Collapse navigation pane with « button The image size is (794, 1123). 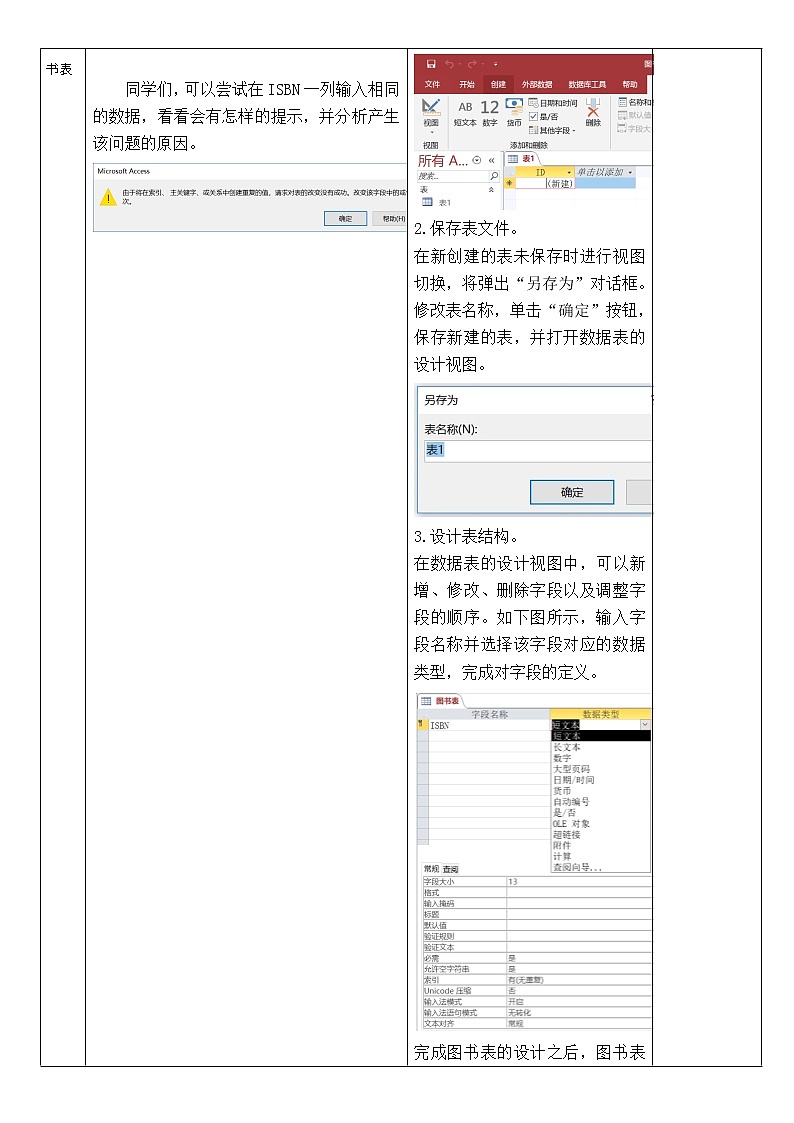491,160
